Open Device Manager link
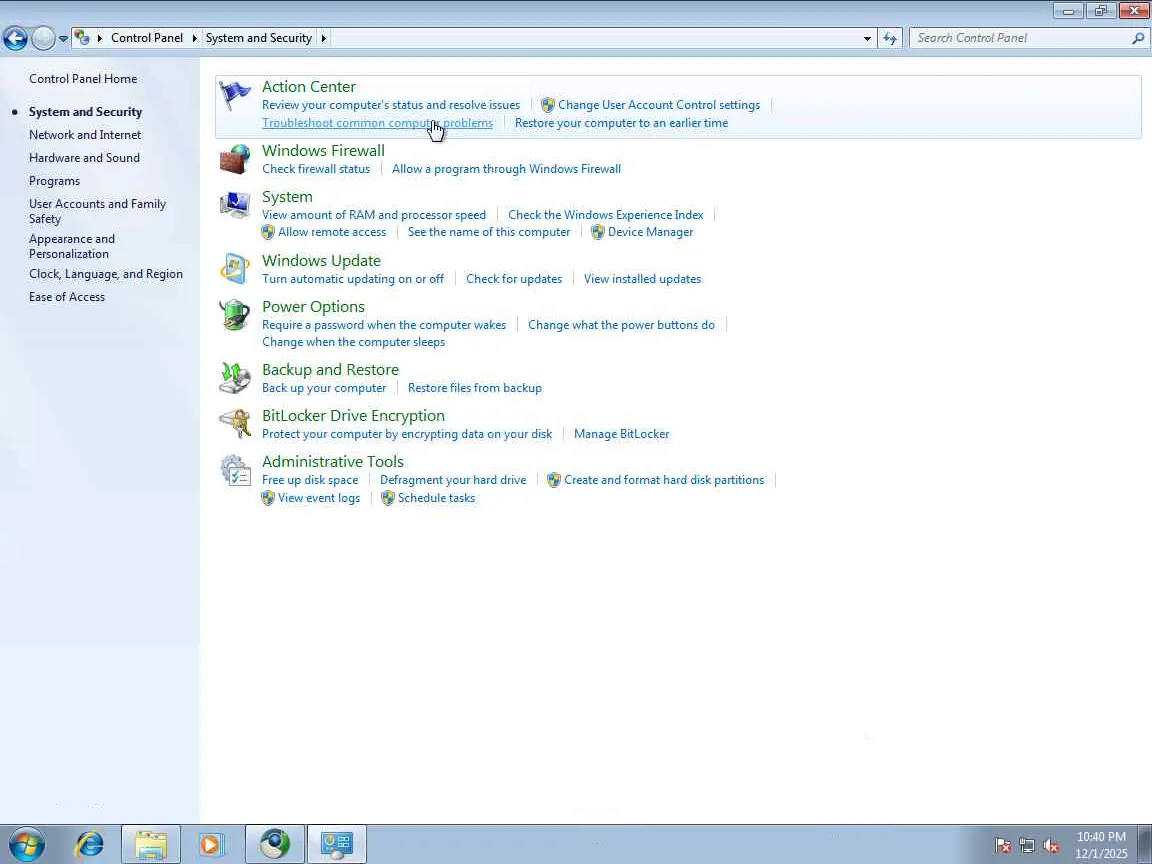Image resolution: width=1152 pixels, height=864 pixels. coord(650,231)
